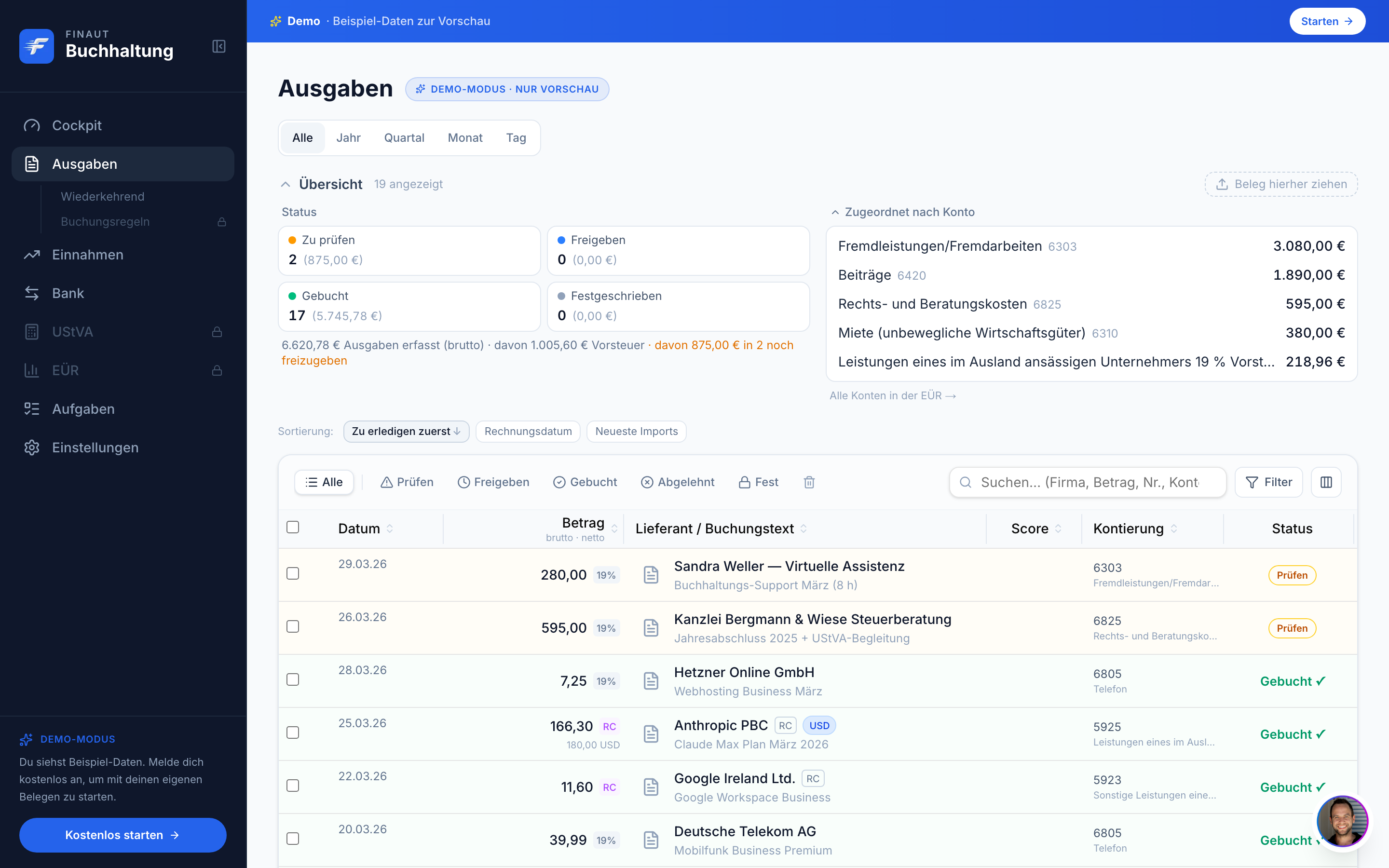Open the Filter button

(x=1269, y=482)
